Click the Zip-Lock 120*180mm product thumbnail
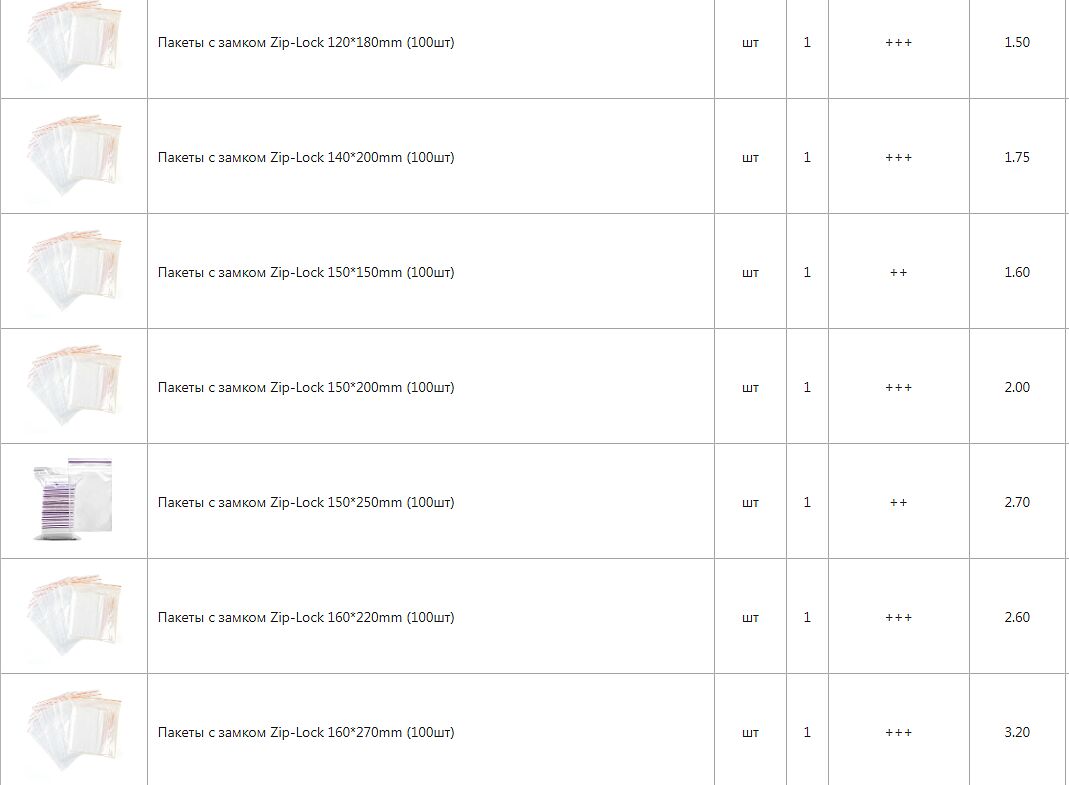 click(x=74, y=43)
